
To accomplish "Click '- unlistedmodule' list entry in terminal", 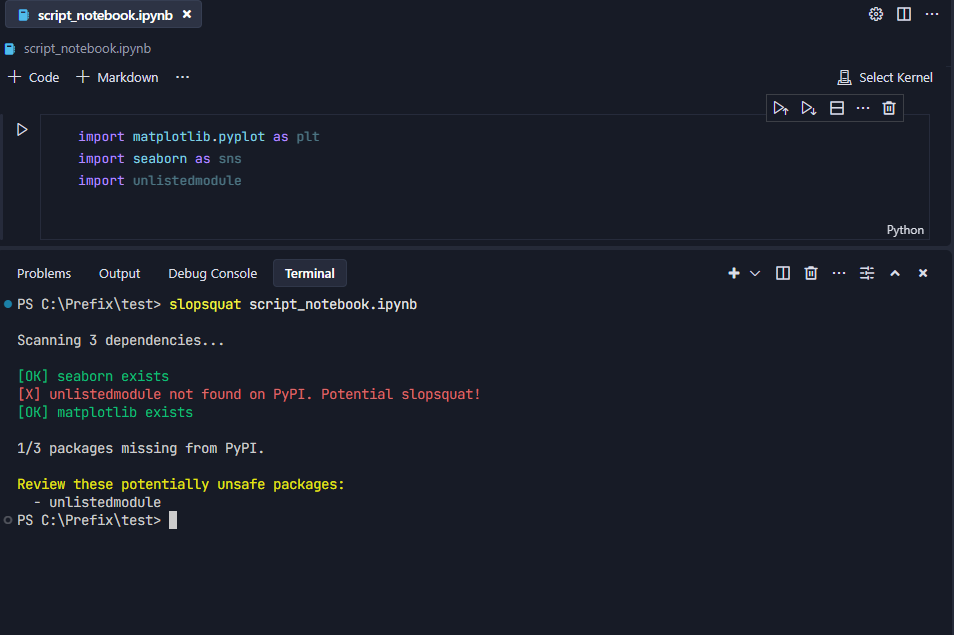I will (x=97, y=502).
